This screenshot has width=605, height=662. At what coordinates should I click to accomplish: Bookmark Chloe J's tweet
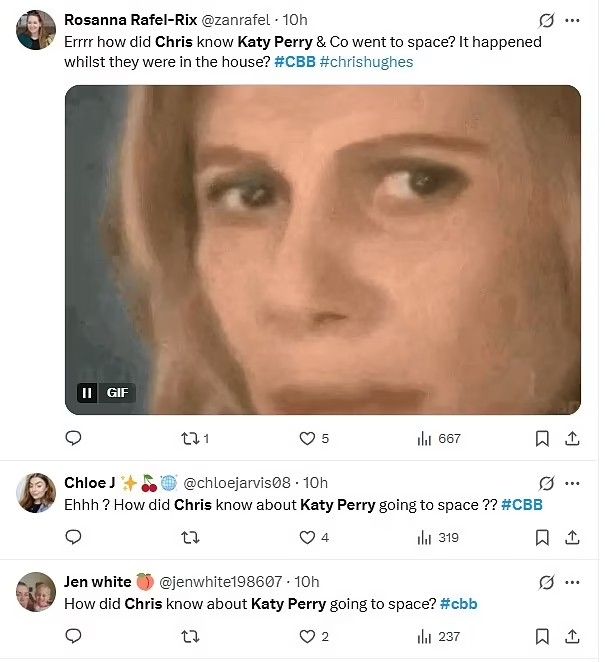542,537
